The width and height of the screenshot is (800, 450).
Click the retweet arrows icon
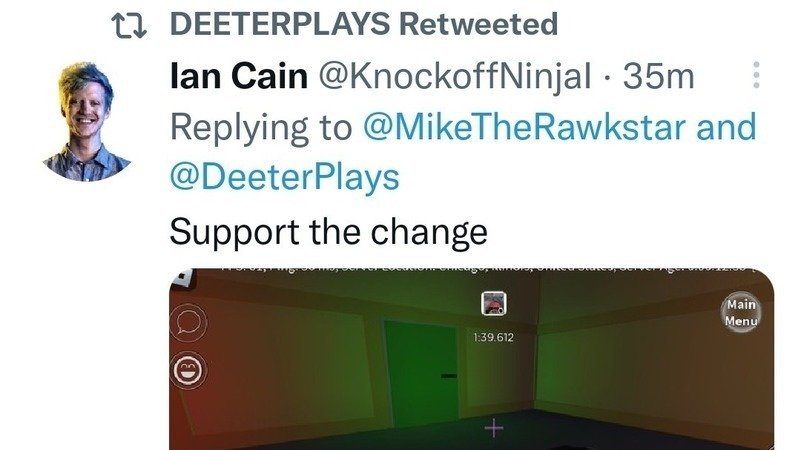click(129, 26)
